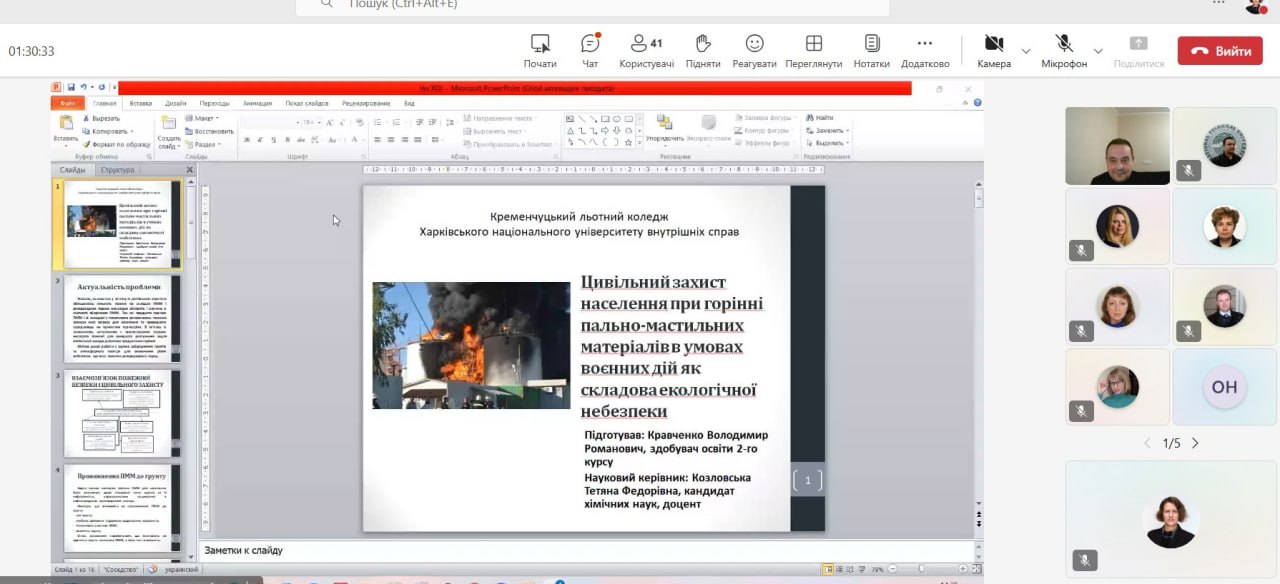Open reactions (Реагувати) menu
The height and width of the screenshot is (584, 1280).
coord(754,50)
